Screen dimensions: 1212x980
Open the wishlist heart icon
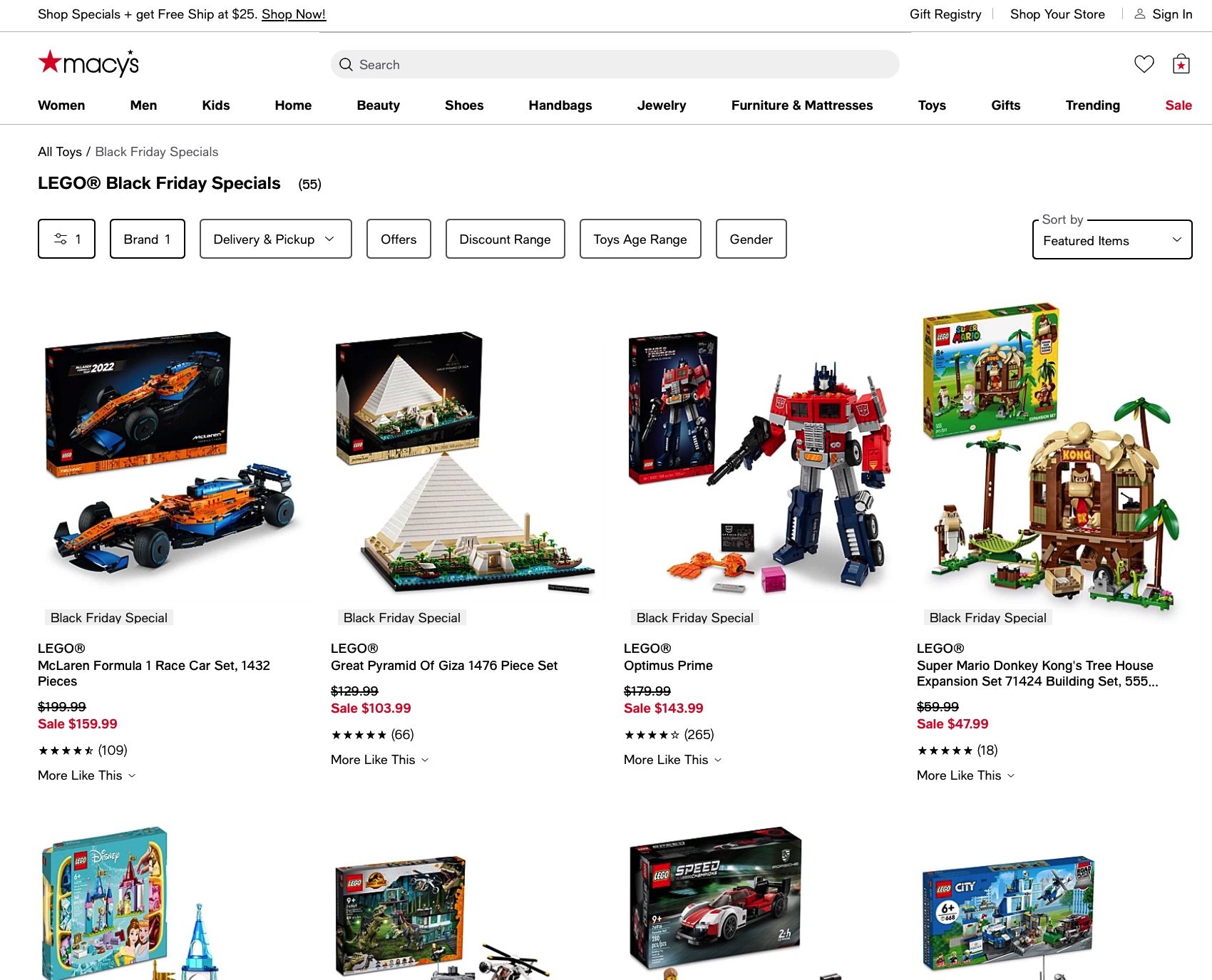coord(1144,64)
